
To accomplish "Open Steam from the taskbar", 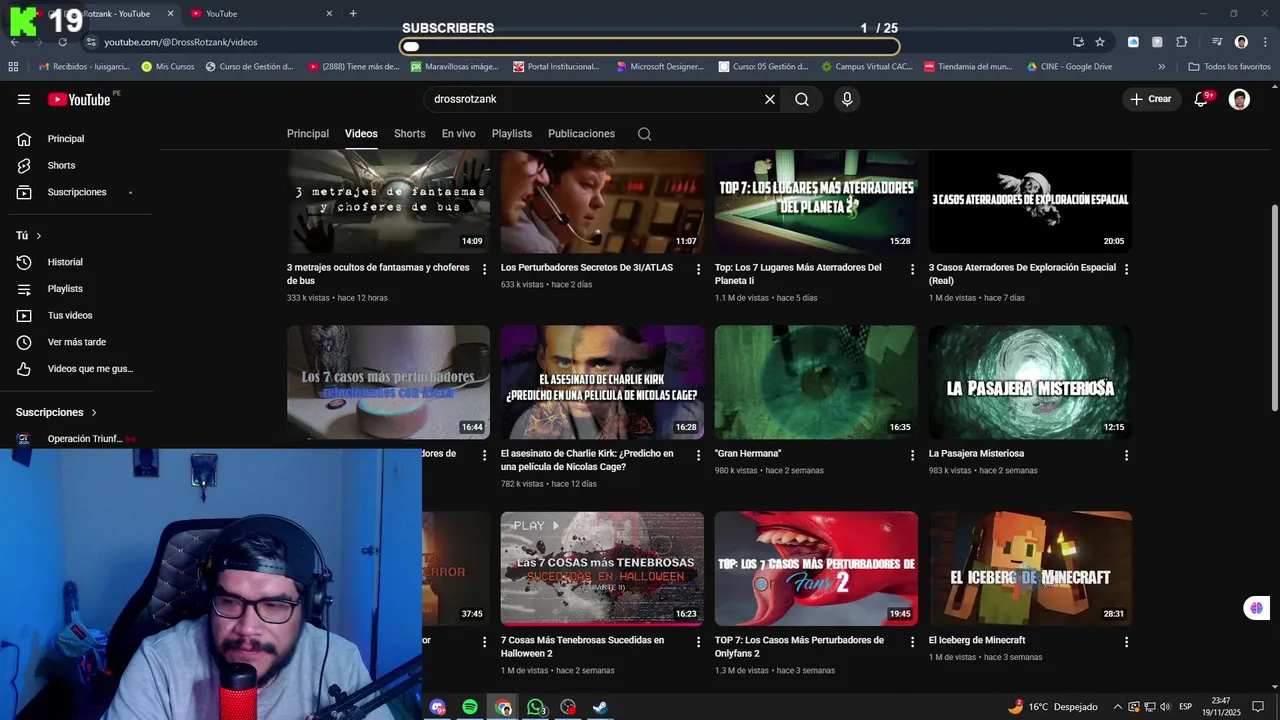I will pyautogui.click(x=600, y=707).
